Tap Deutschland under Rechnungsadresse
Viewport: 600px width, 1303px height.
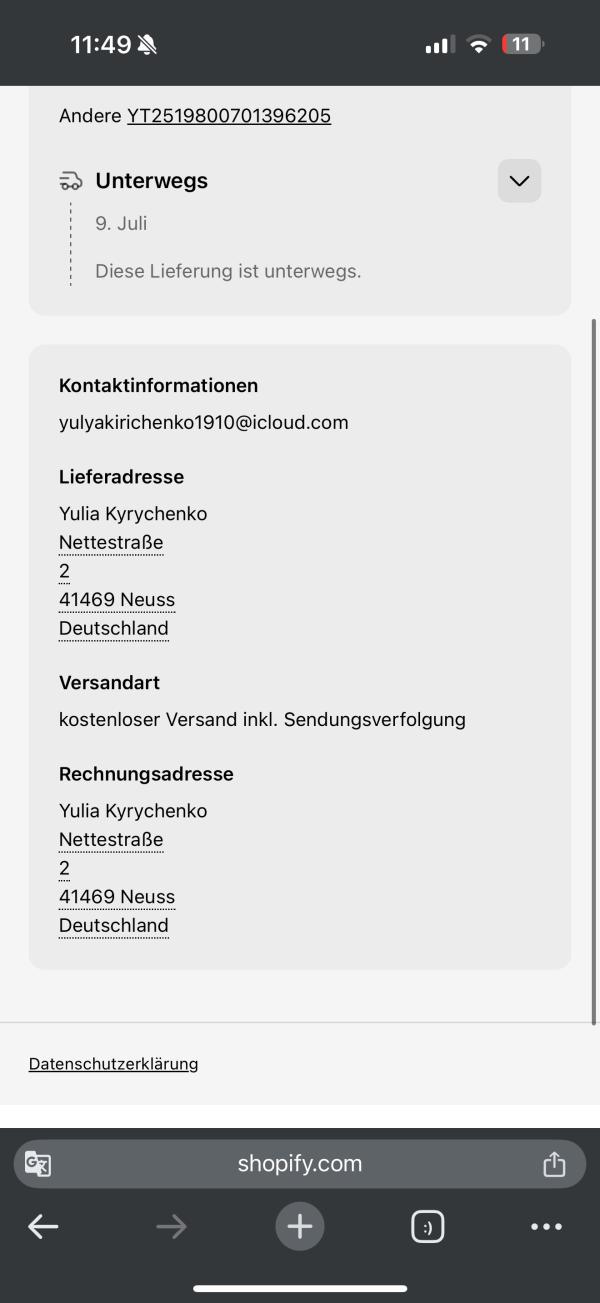click(x=114, y=926)
